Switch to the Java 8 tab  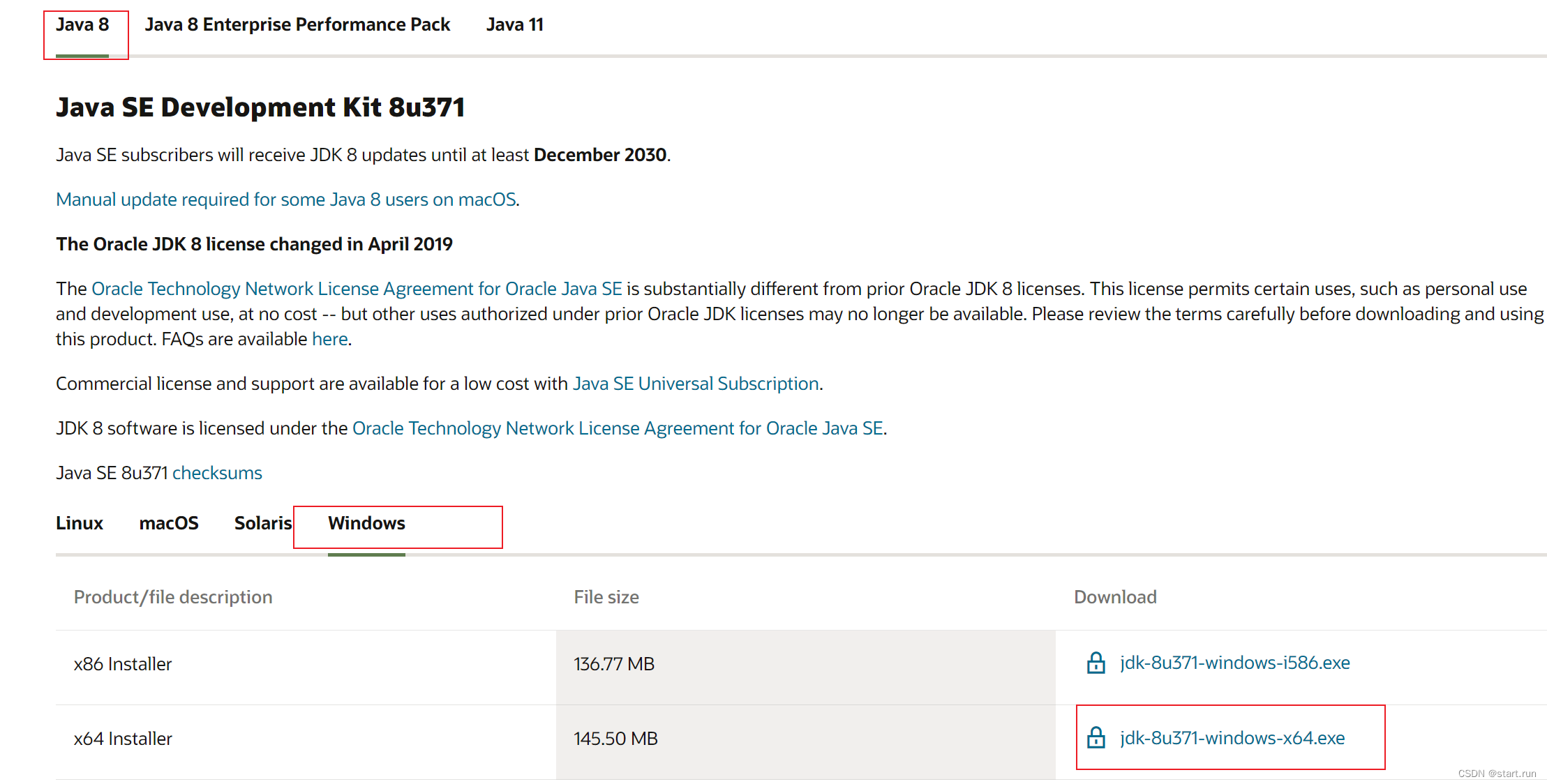coord(82,25)
